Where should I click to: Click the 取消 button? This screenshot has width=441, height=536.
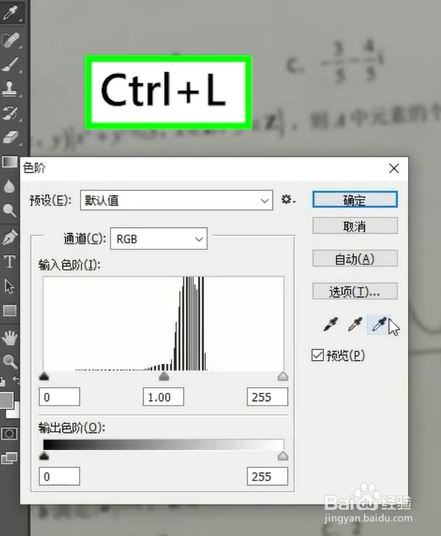pyautogui.click(x=355, y=226)
